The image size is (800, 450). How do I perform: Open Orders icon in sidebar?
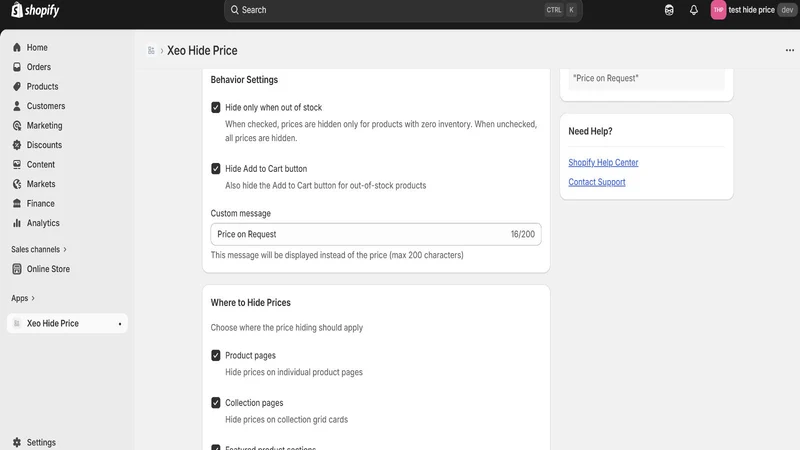[x=17, y=67]
